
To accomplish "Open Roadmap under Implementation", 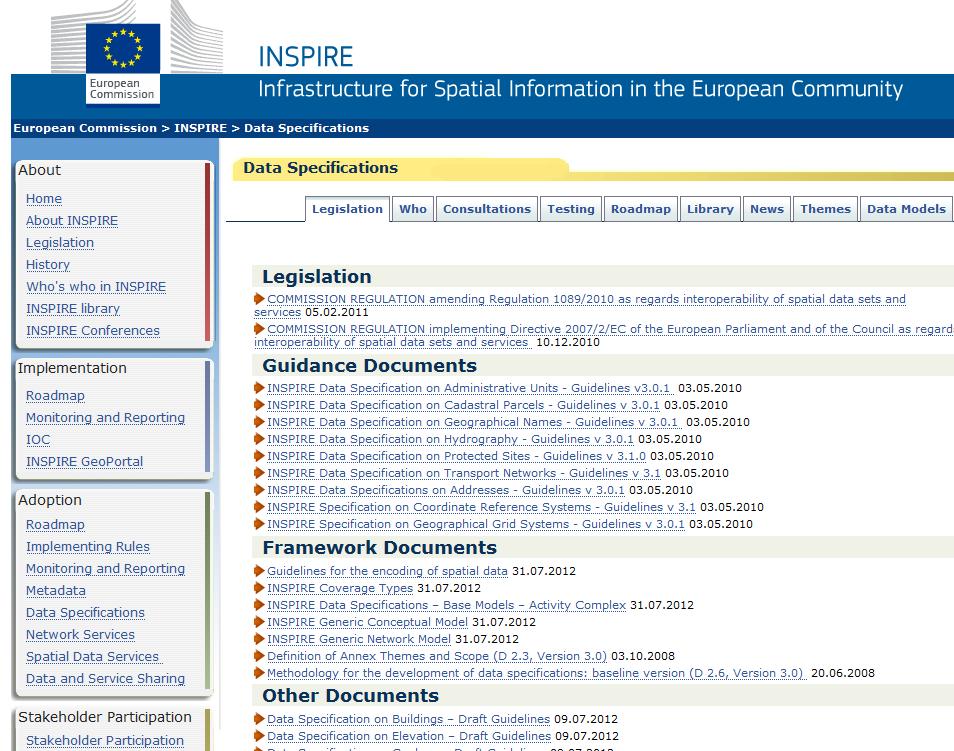I will coord(55,396).
